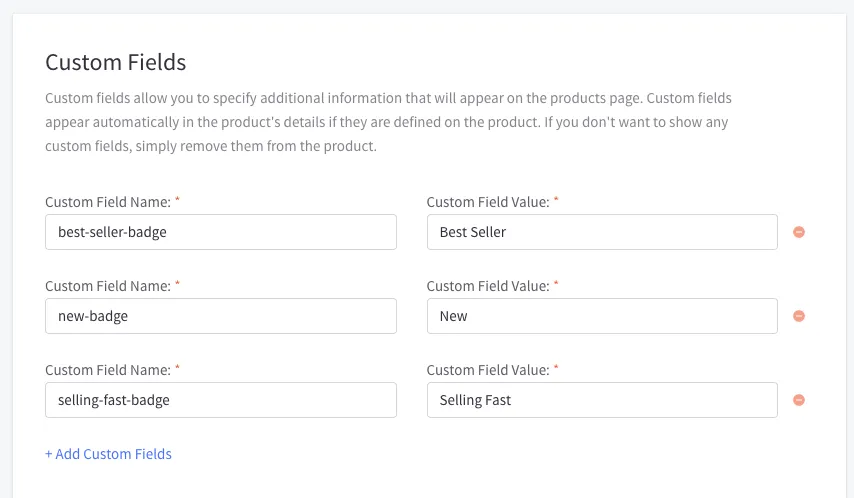Click the name input containing new-badge
Image resolution: width=854 pixels, height=498 pixels.
click(x=220, y=316)
